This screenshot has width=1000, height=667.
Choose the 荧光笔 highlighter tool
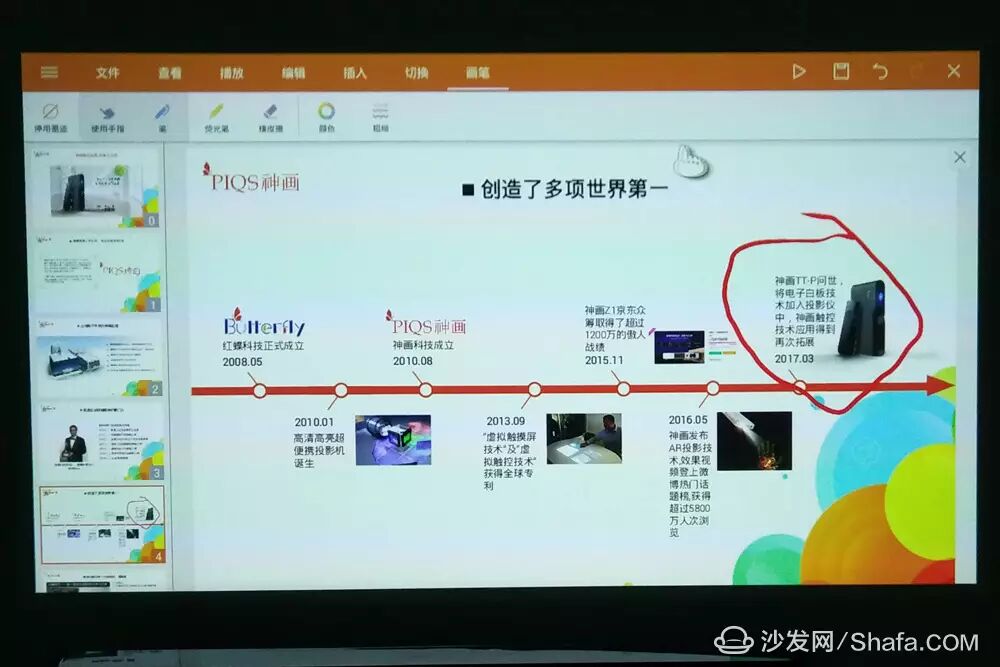click(x=216, y=118)
